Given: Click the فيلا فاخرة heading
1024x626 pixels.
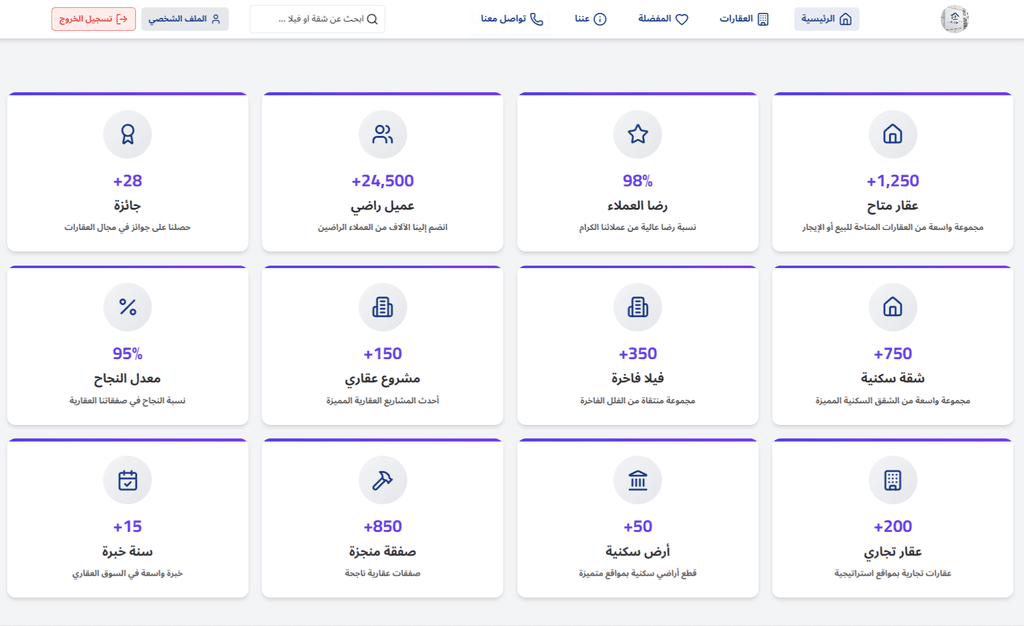Looking at the screenshot, I should (637, 378).
